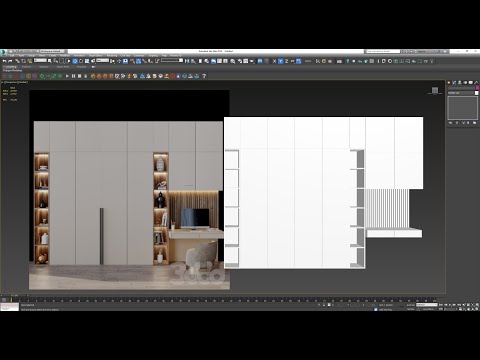
Task: Expand the Polygon Modeling ribbon panel
Action: point(13,70)
